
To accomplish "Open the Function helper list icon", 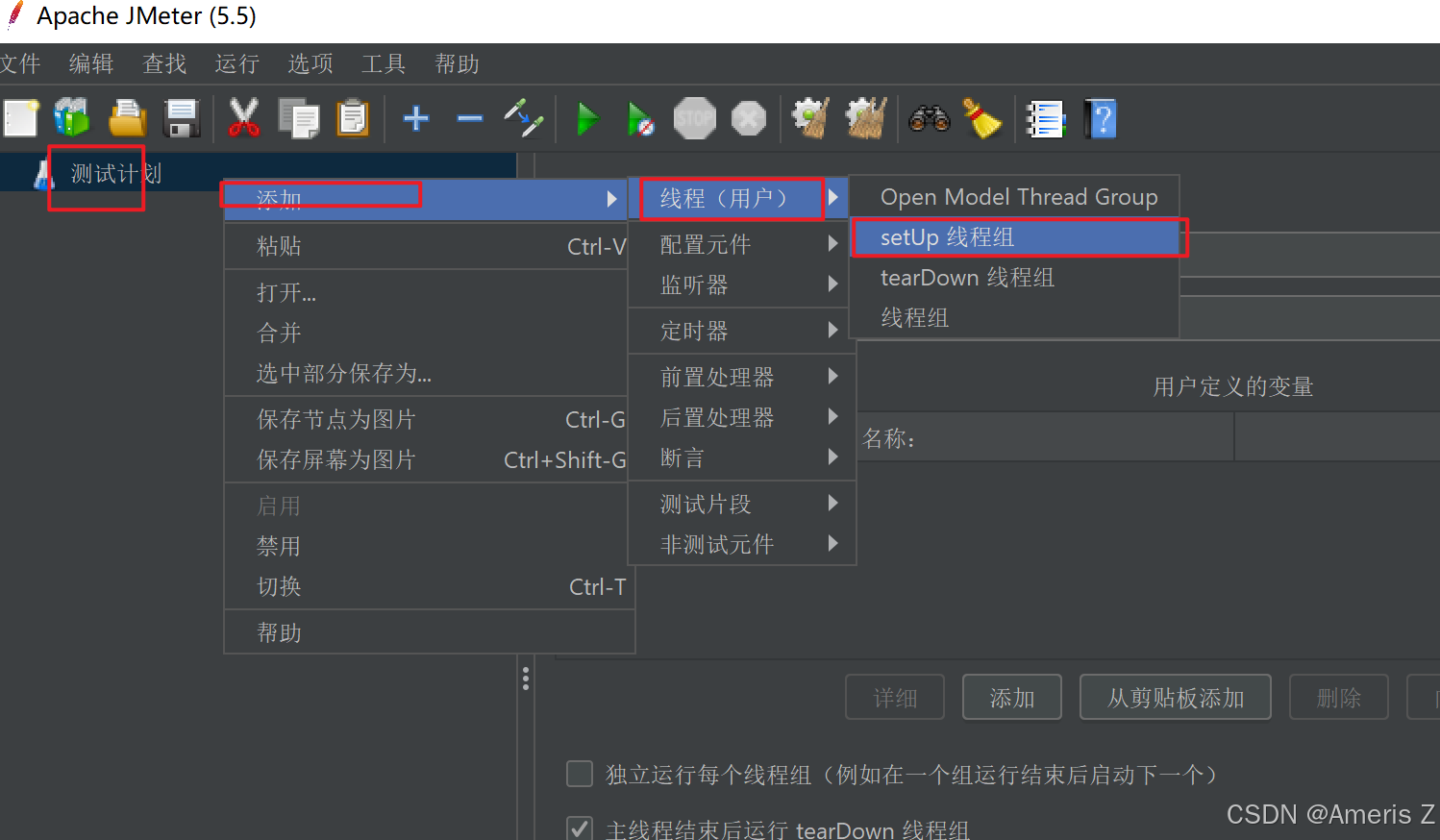I will tap(1045, 119).
